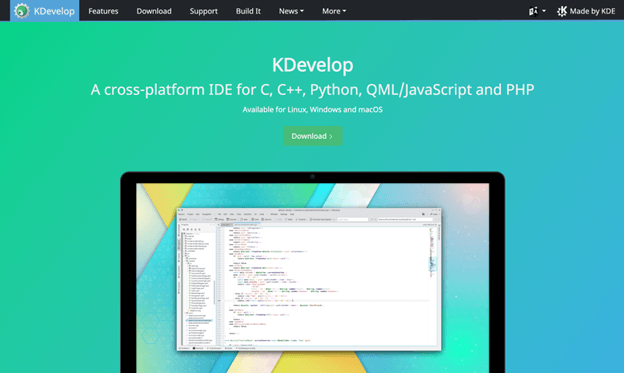Screen dimensions: 624x373
Task: Click the 'Available for Linux, Windows and macOS' text
Action: coord(312,109)
